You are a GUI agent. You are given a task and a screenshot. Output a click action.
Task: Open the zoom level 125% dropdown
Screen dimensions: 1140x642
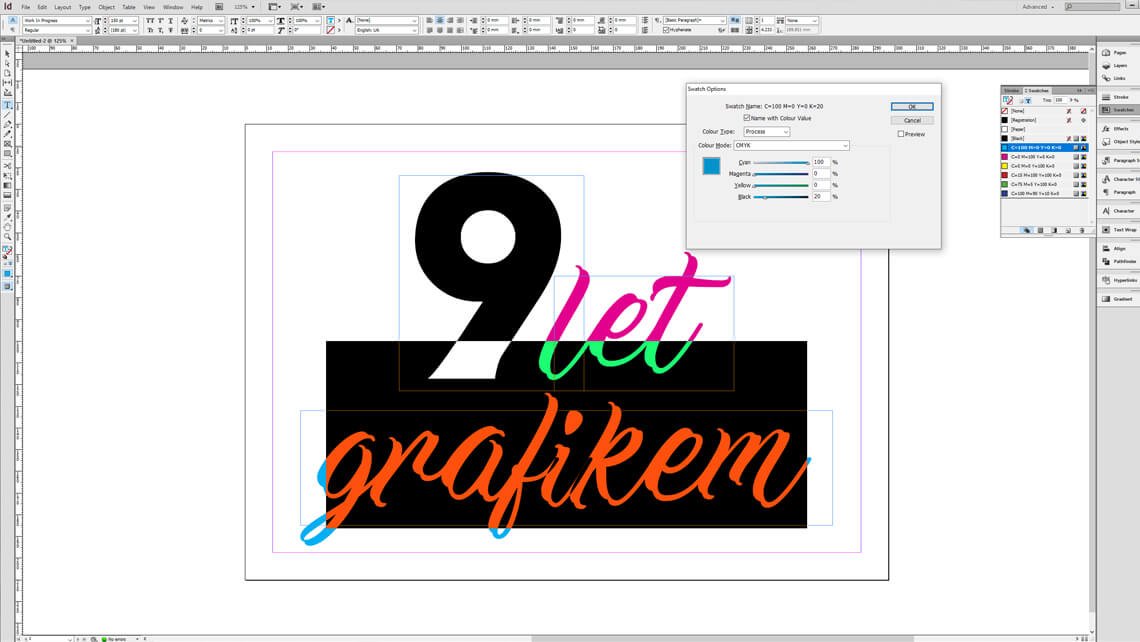pyautogui.click(x=244, y=7)
